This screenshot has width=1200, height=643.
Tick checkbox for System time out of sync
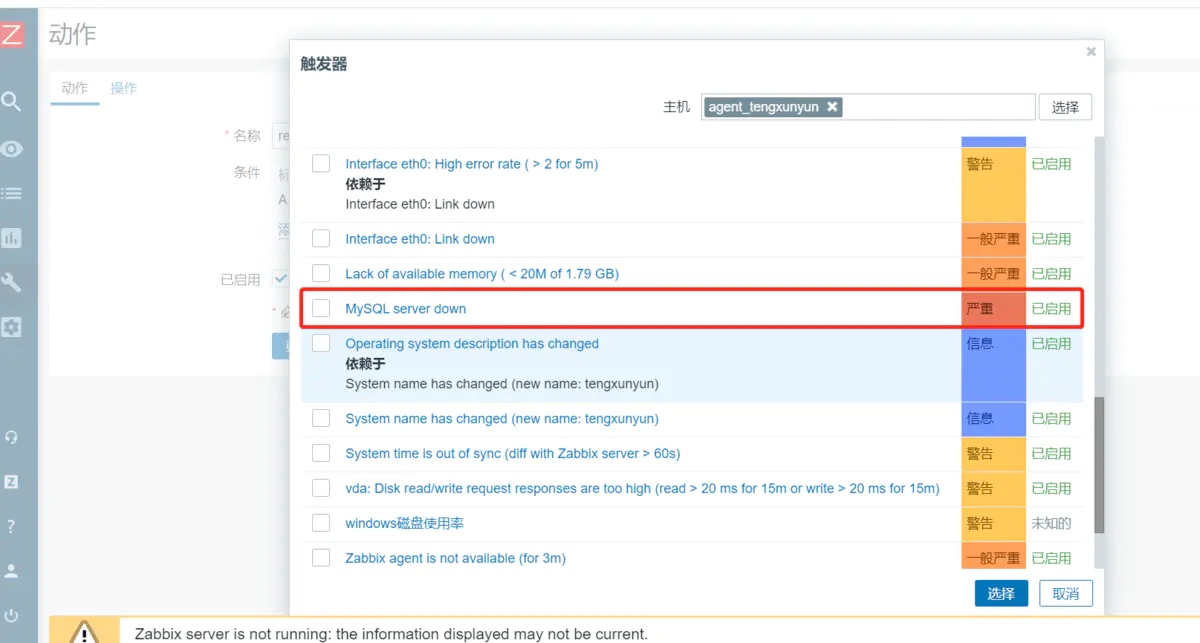click(321, 453)
